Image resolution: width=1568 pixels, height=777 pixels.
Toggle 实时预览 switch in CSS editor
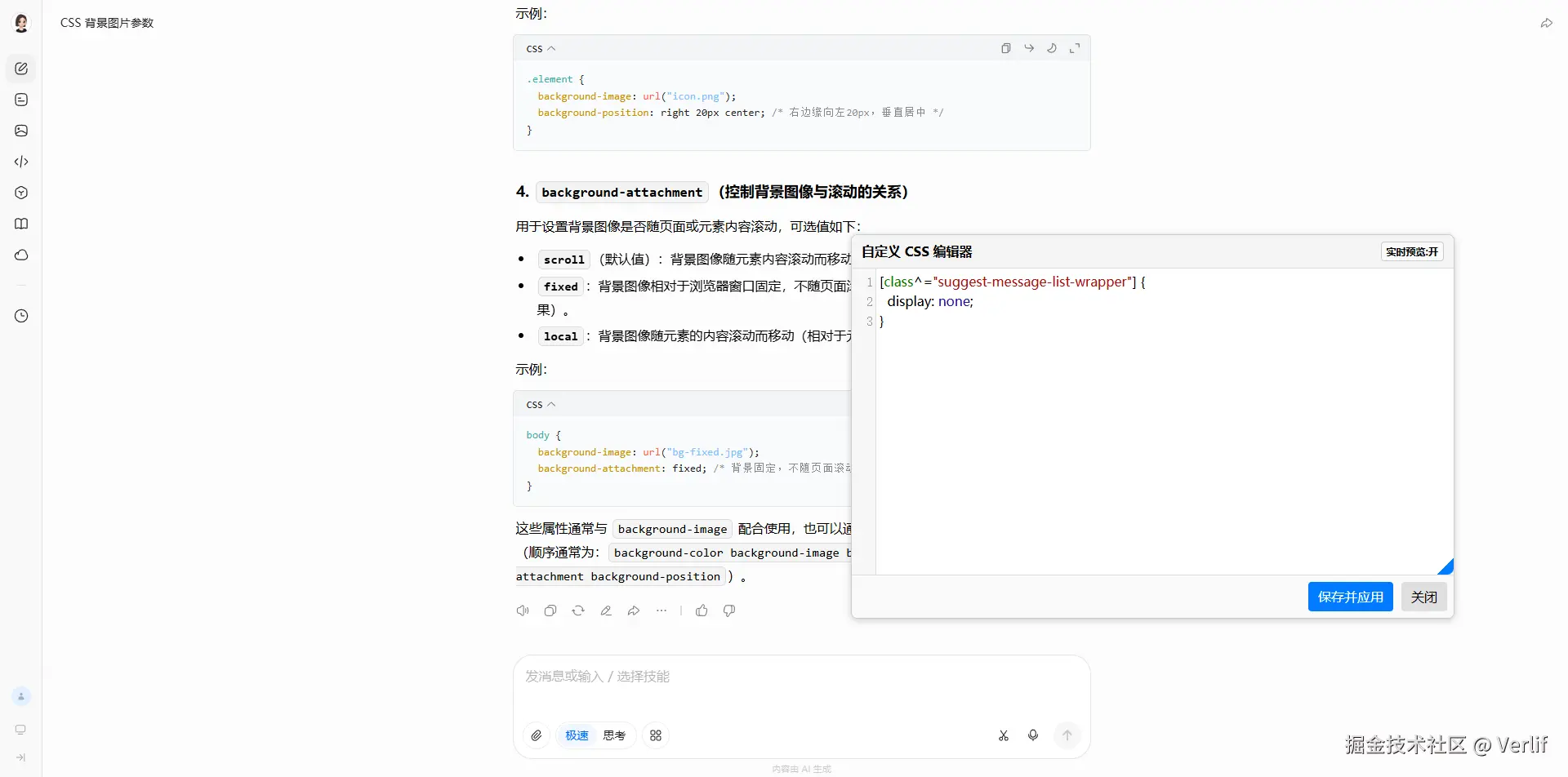coord(1412,251)
